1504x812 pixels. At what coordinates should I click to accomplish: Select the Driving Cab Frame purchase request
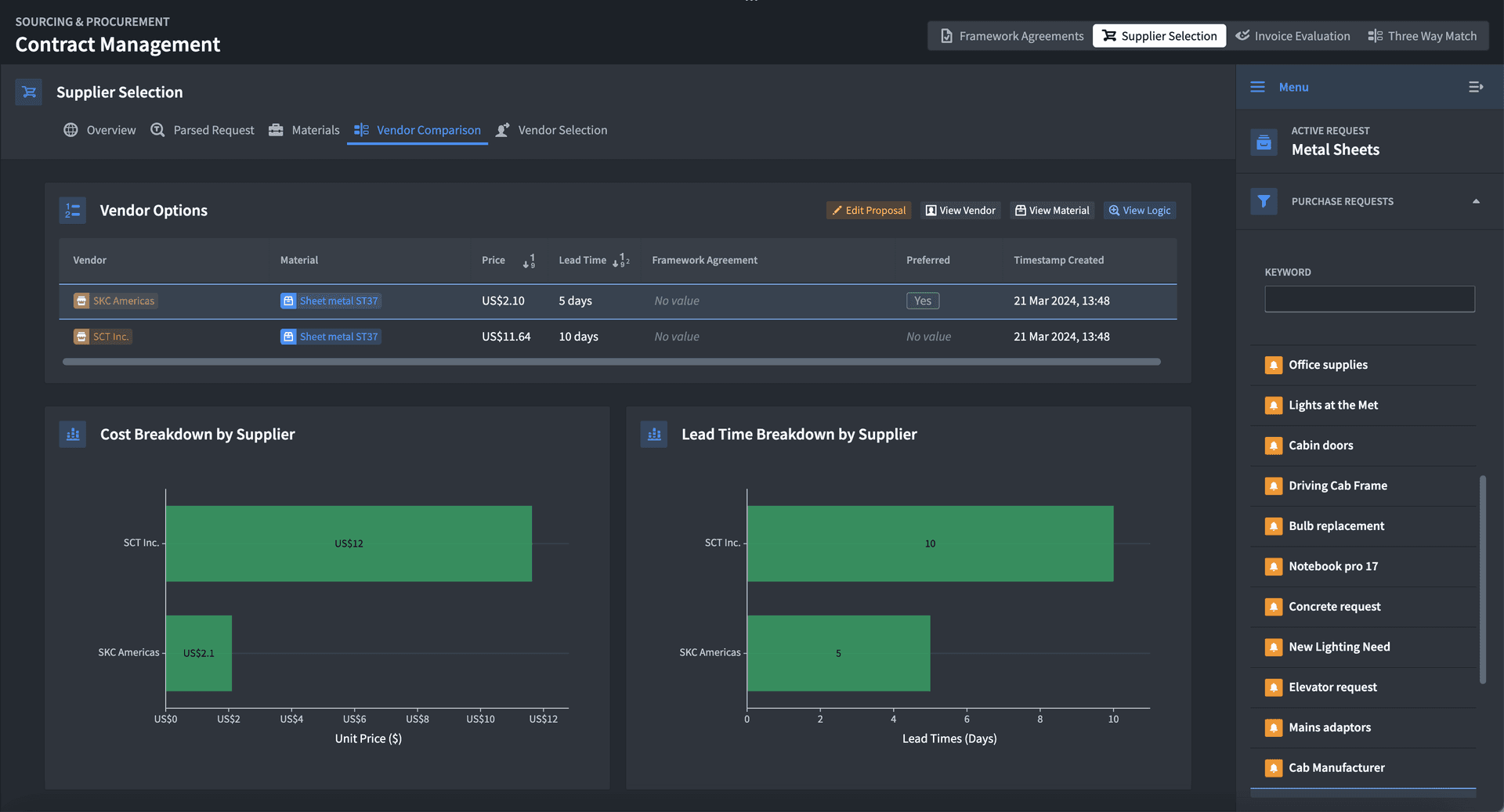coord(1337,485)
